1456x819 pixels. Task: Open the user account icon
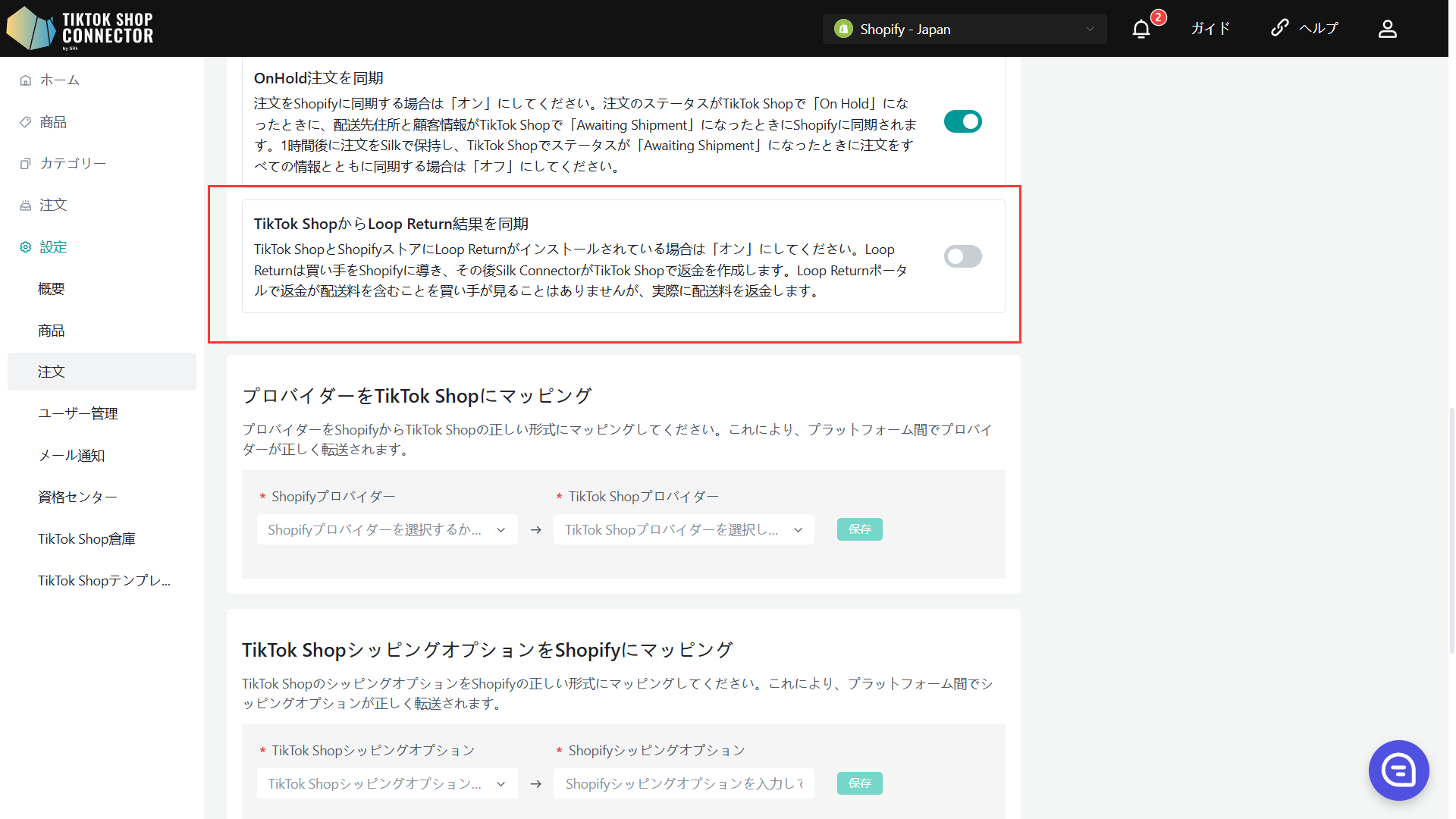point(1387,29)
